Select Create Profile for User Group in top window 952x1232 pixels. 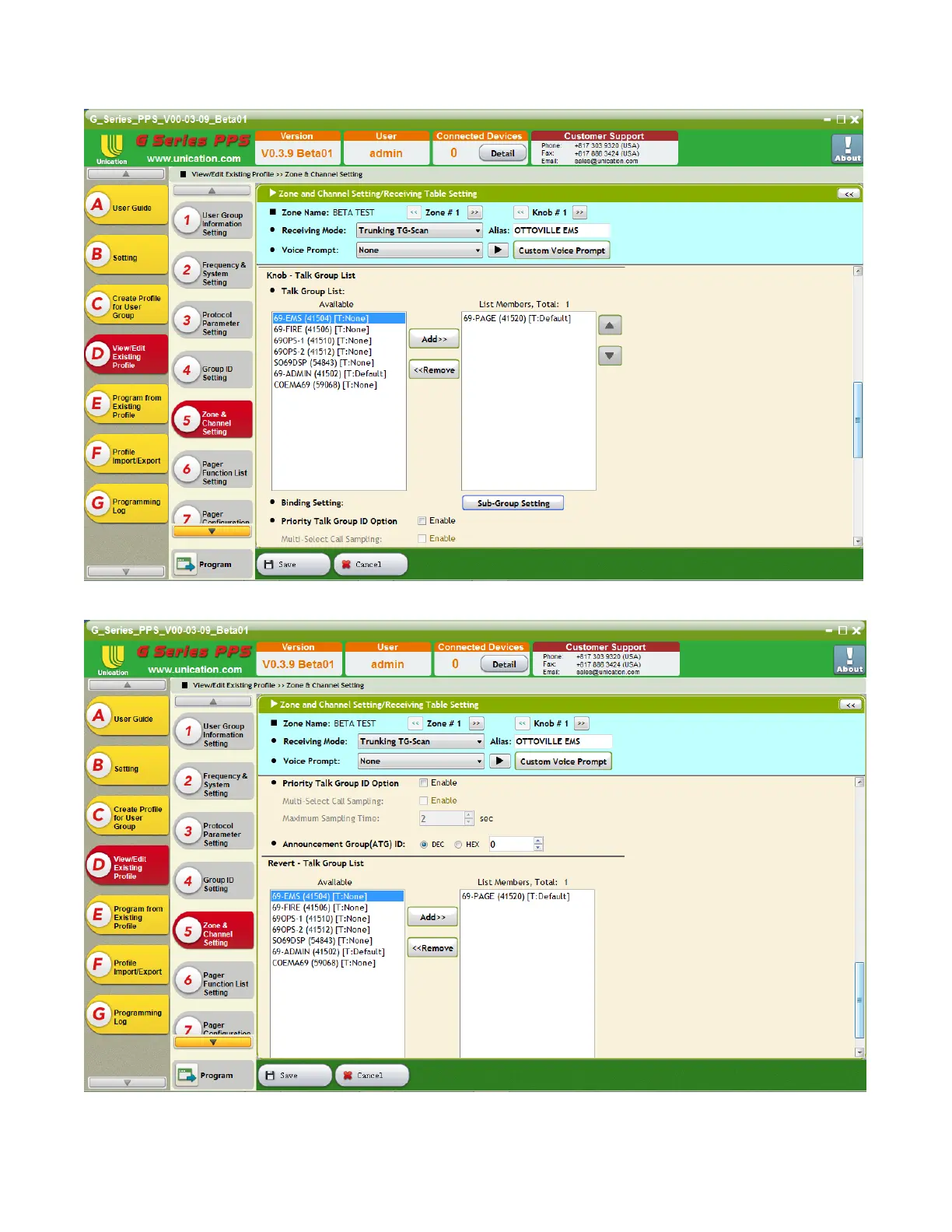pos(127,306)
